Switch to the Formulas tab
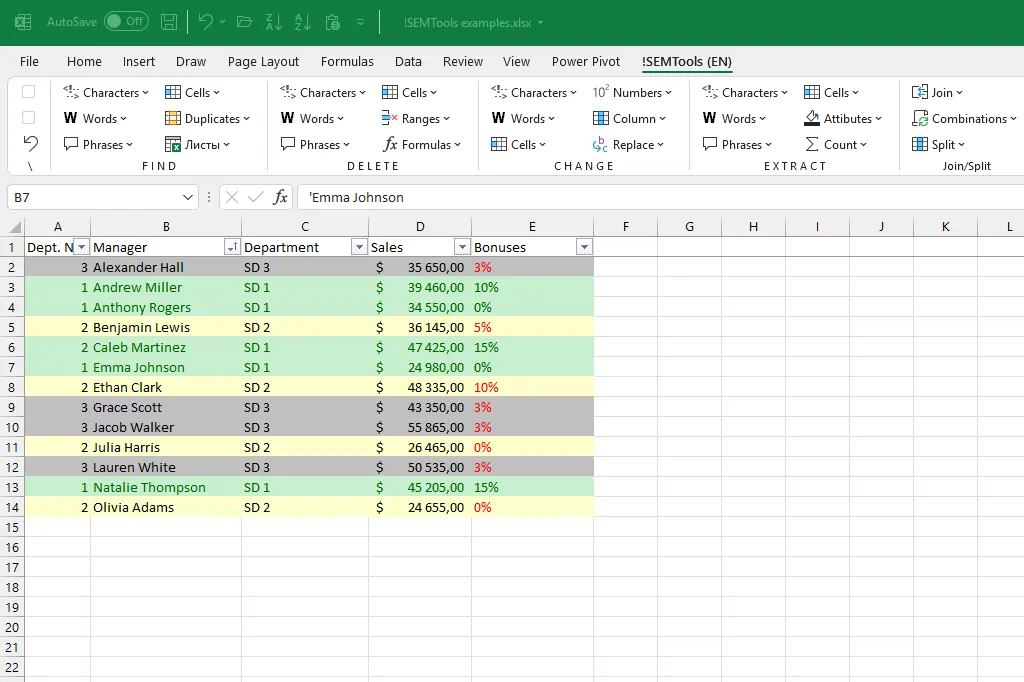 347,61
